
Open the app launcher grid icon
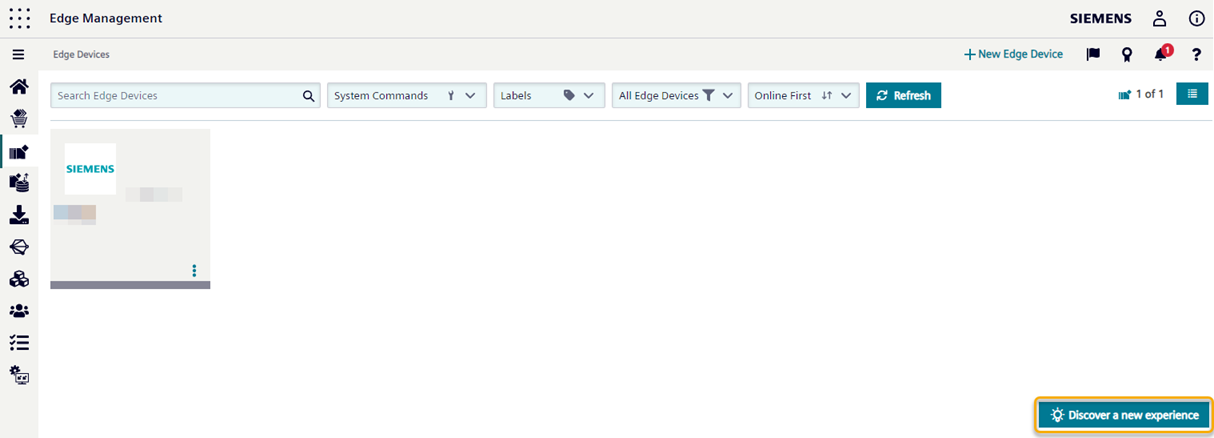(19, 18)
